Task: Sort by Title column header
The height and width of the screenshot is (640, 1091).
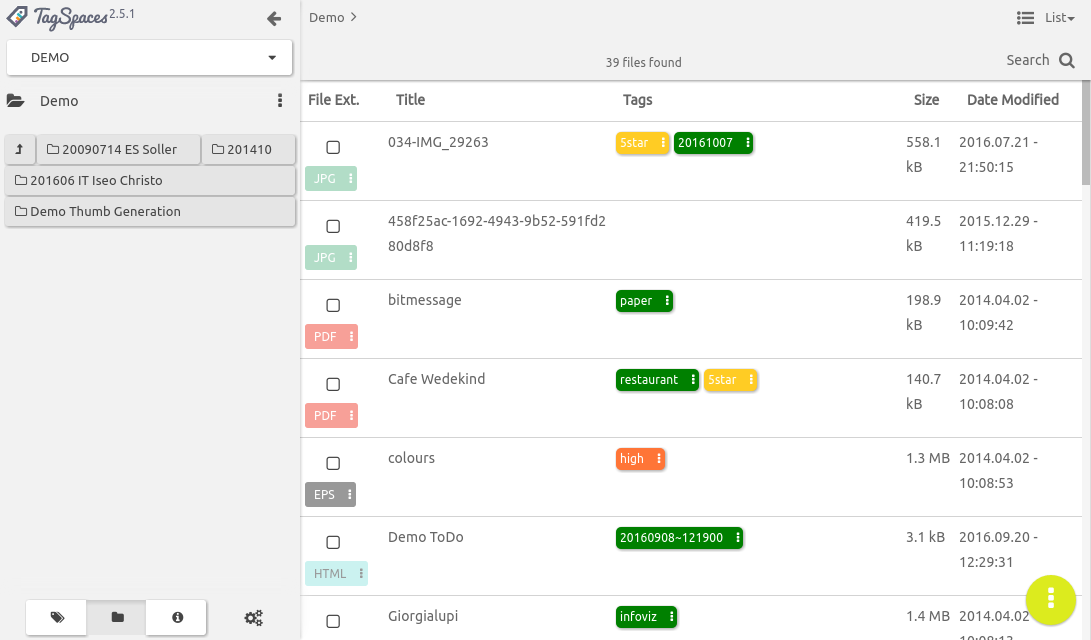Action: [x=411, y=100]
